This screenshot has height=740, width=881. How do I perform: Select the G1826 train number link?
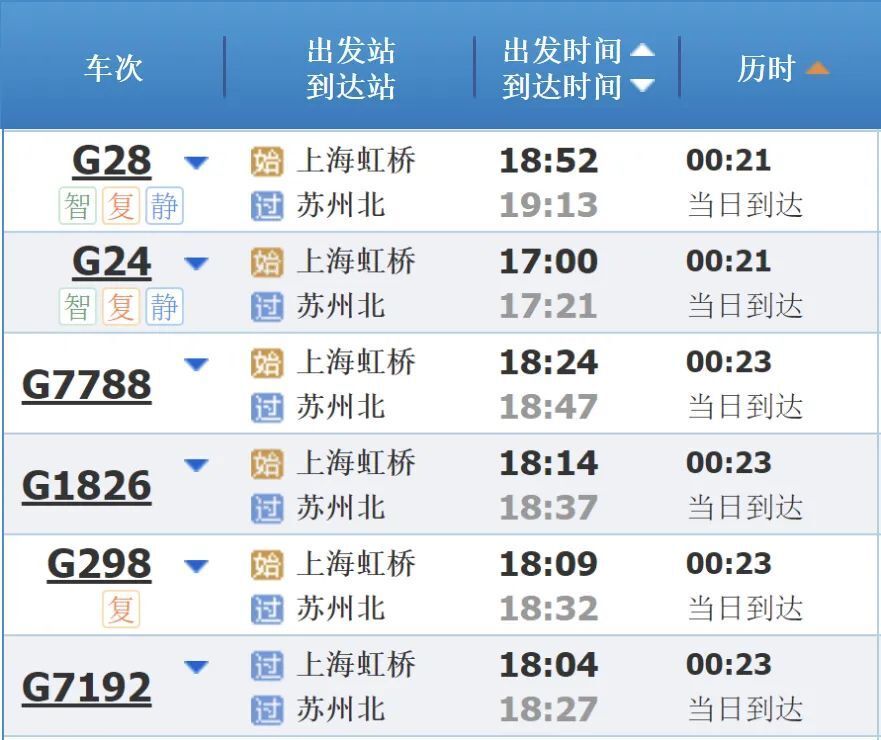[x=85, y=484]
